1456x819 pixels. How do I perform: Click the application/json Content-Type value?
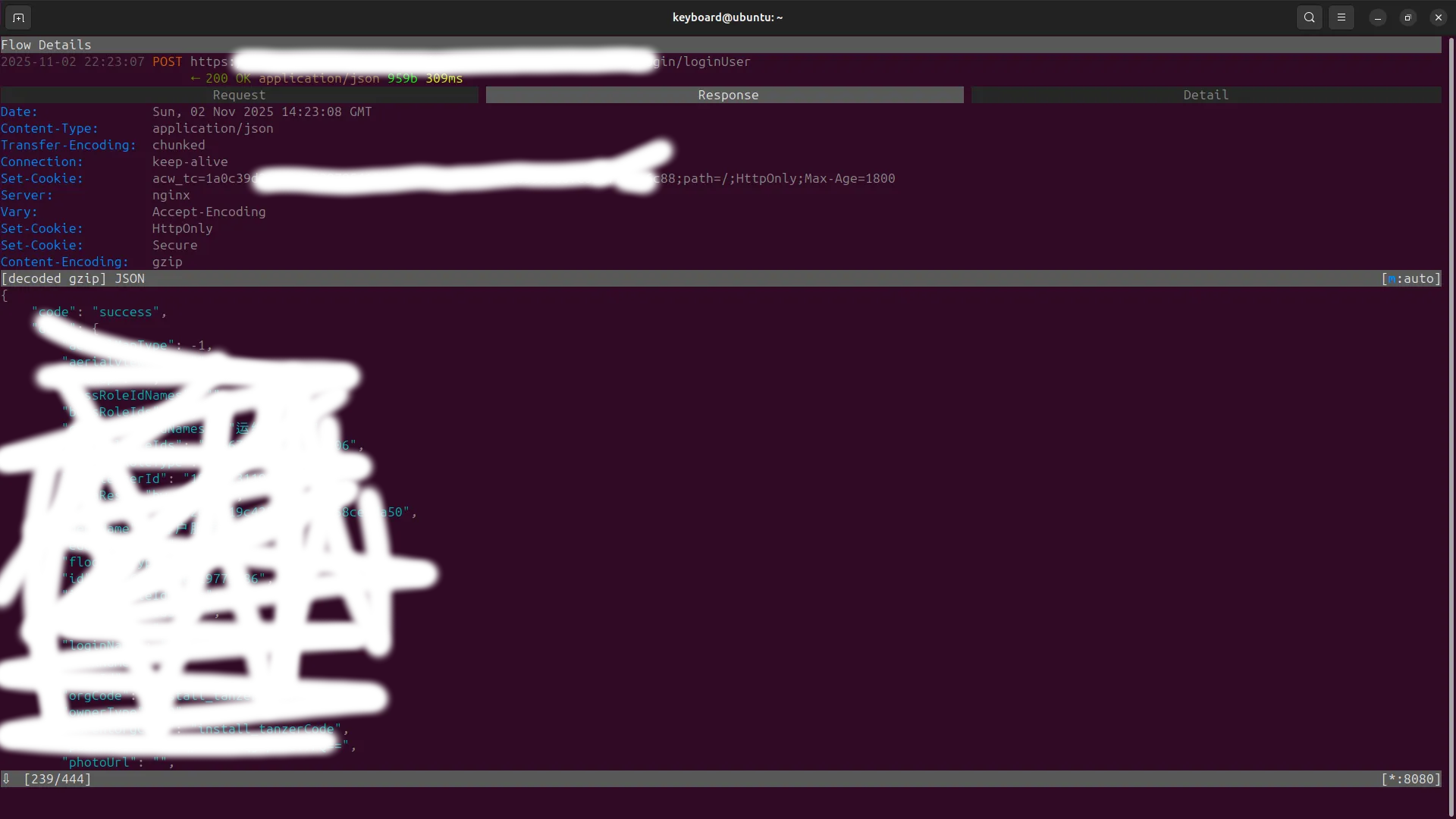212,128
